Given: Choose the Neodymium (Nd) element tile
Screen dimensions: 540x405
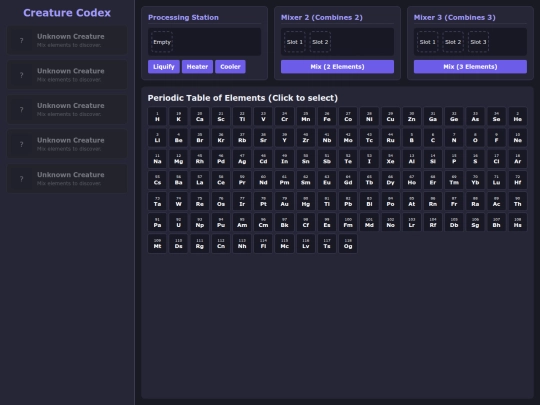Looking at the screenshot, I should [263, 180].
